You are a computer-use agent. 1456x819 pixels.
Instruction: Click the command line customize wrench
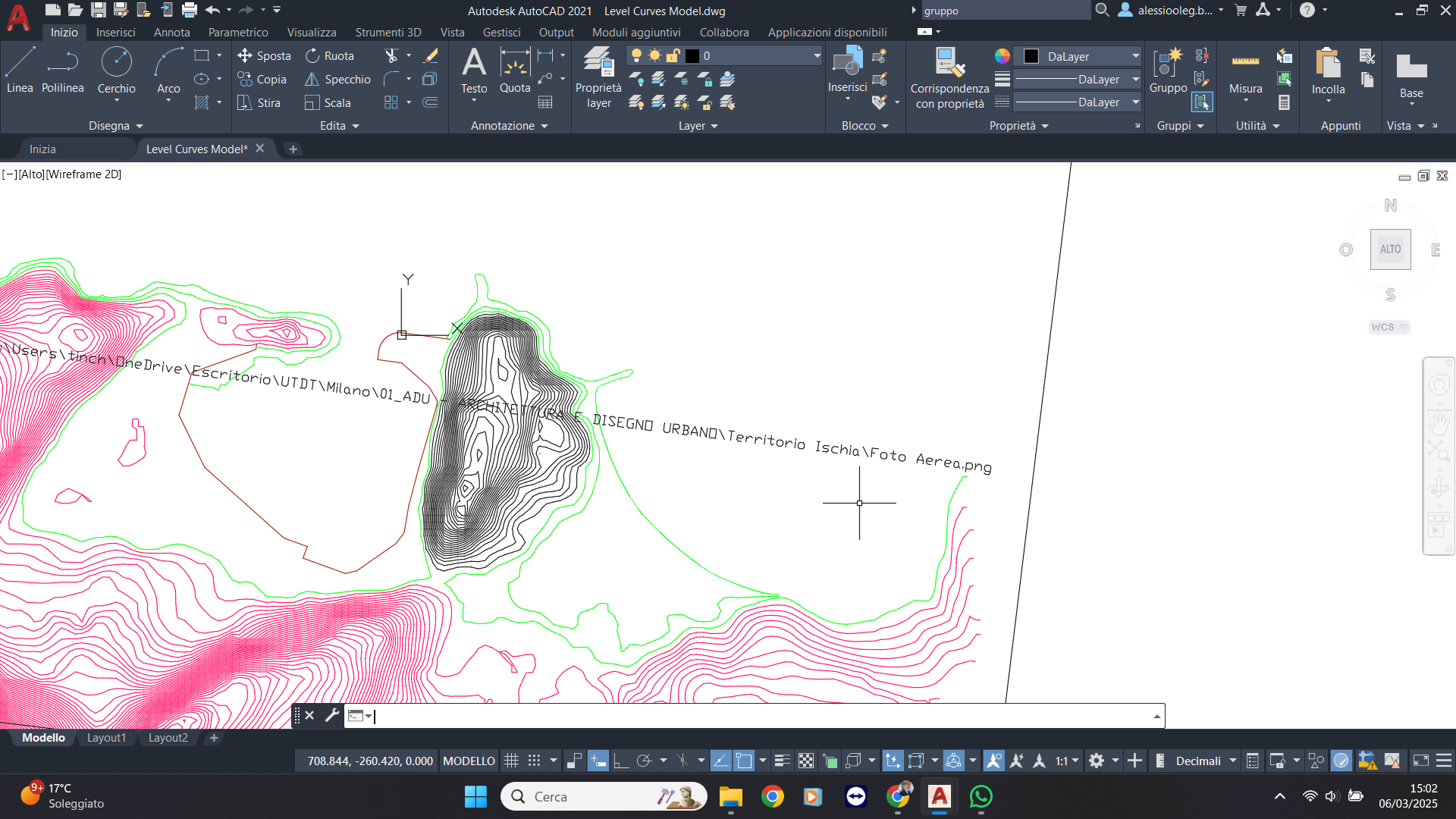point(331,715)
